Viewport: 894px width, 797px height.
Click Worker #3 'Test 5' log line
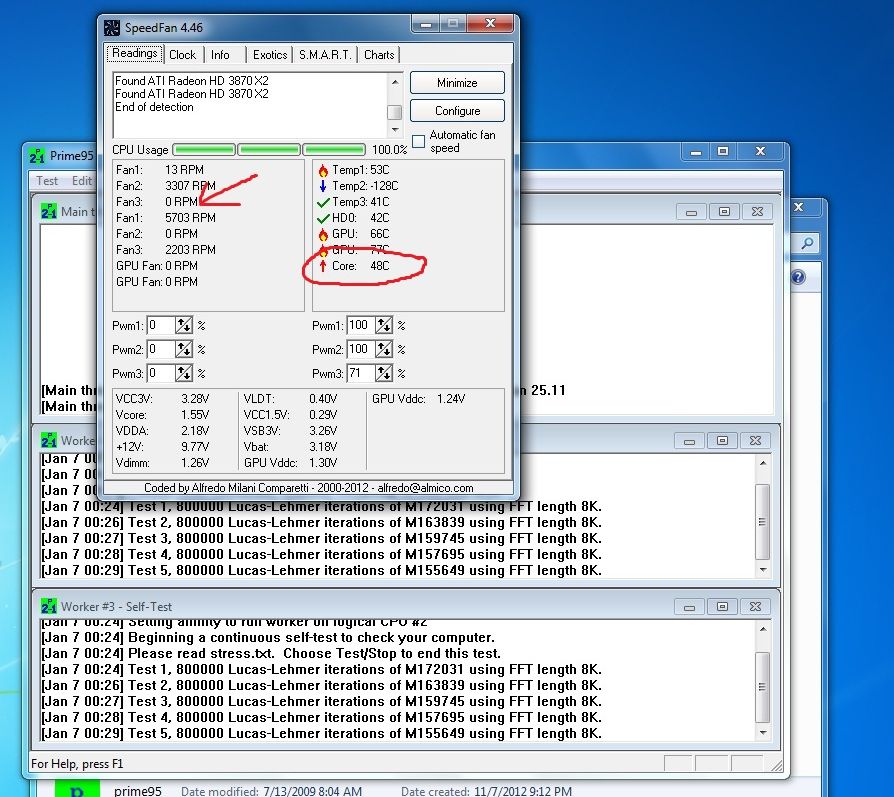coord(321,733)
